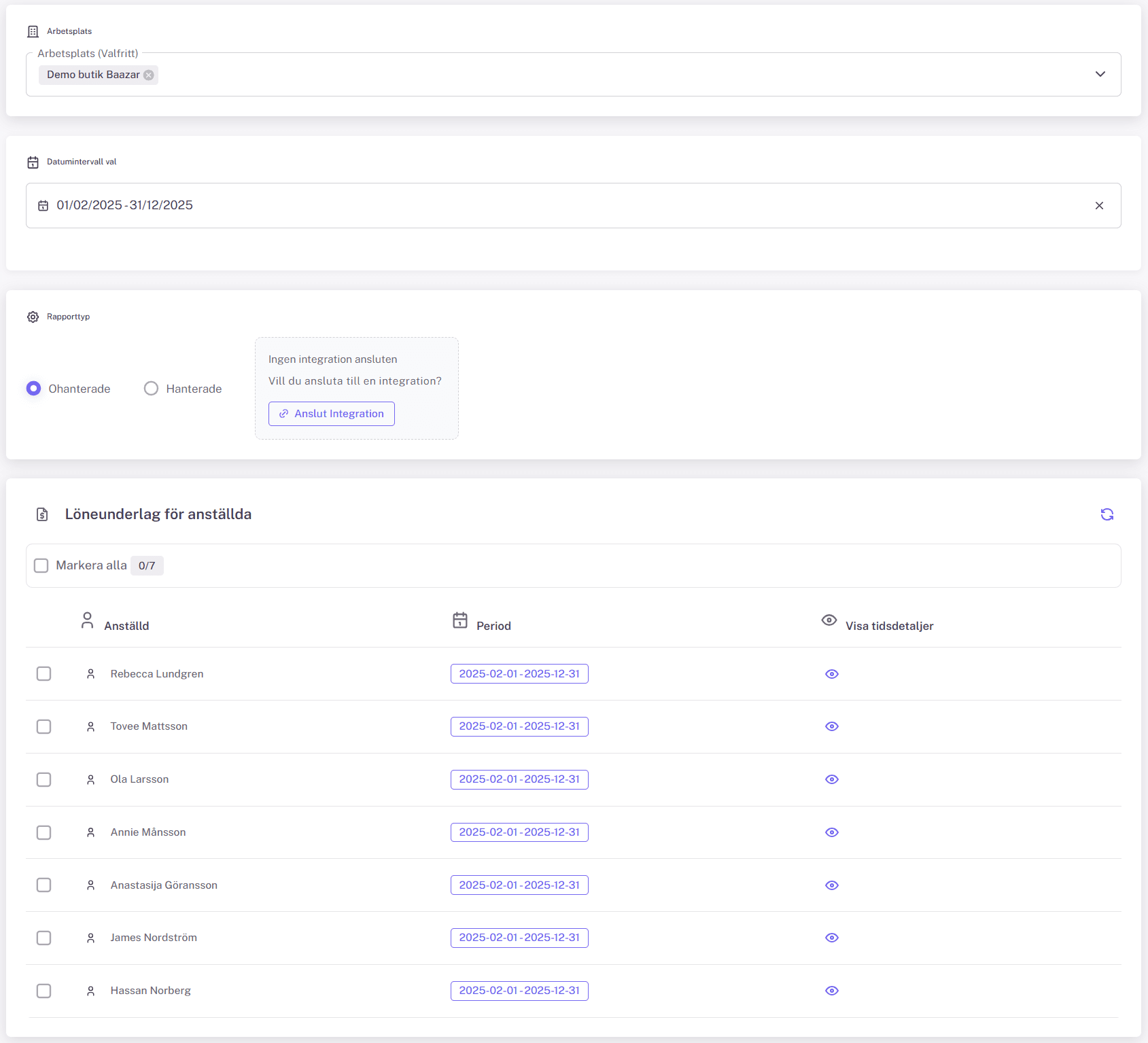View time details for Tovee Mattsson
This screenshot has width=1148, height=1043.
pos(831,726)
